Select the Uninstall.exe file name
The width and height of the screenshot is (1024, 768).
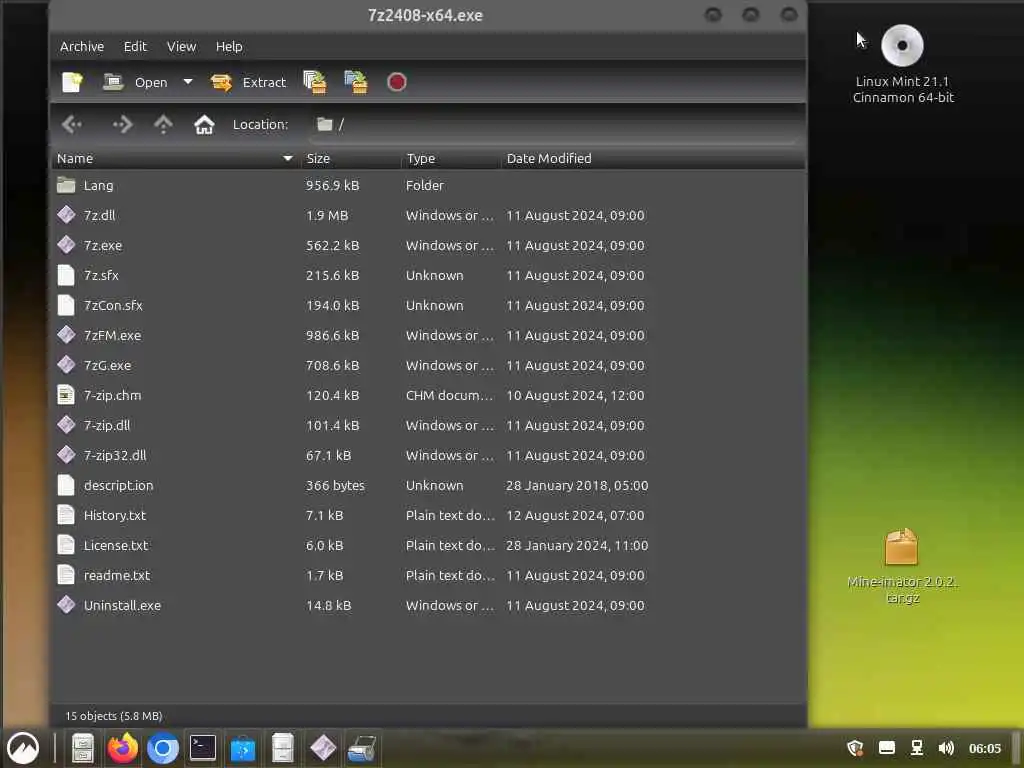pos(122,605)
